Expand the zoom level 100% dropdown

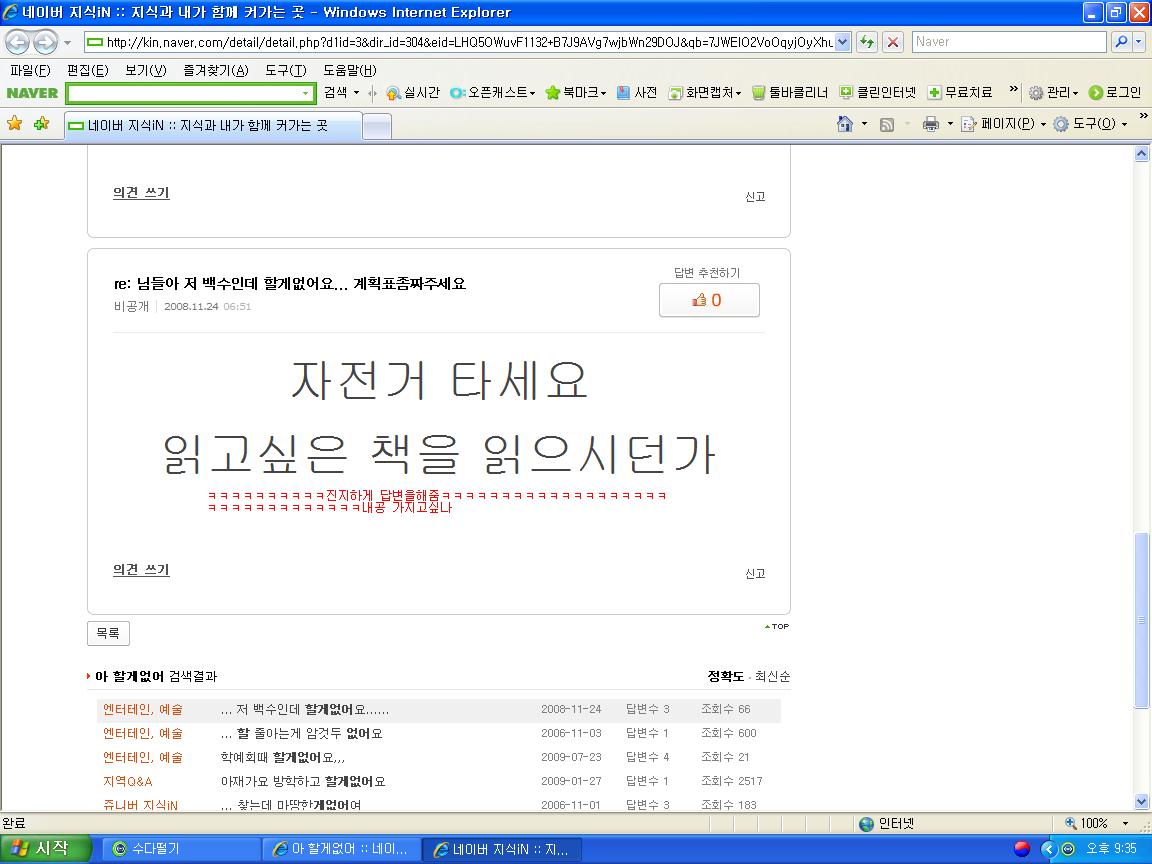pos(1126,824)
